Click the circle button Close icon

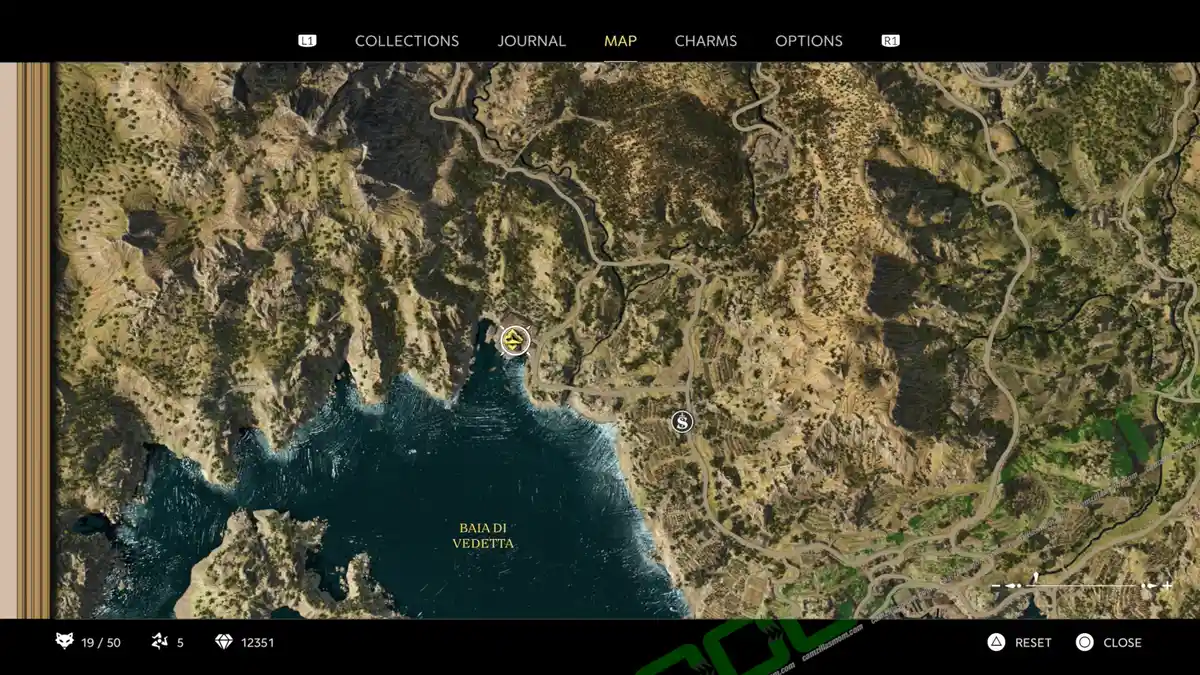point(1084,642)
